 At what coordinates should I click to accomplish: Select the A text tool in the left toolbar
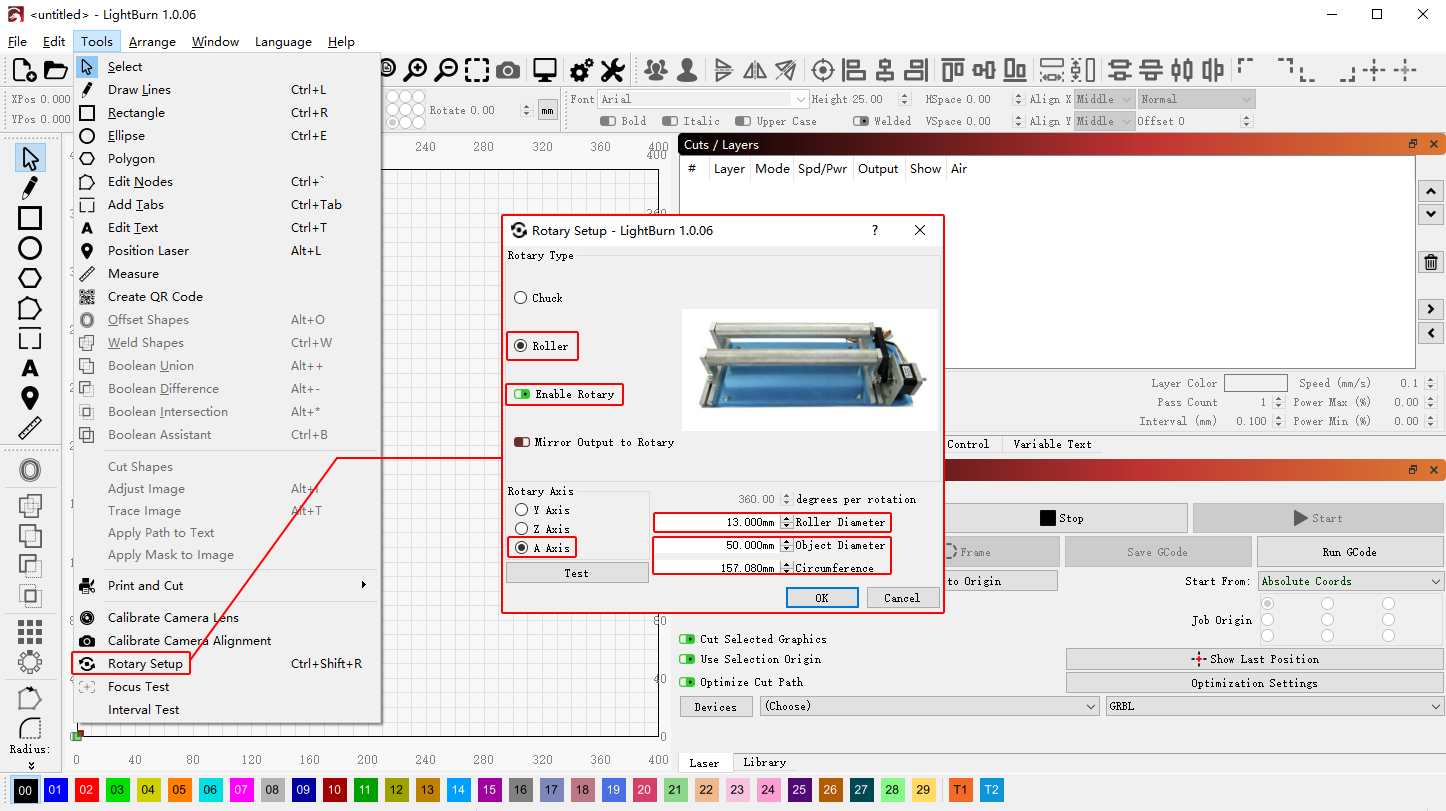point(30,369)
